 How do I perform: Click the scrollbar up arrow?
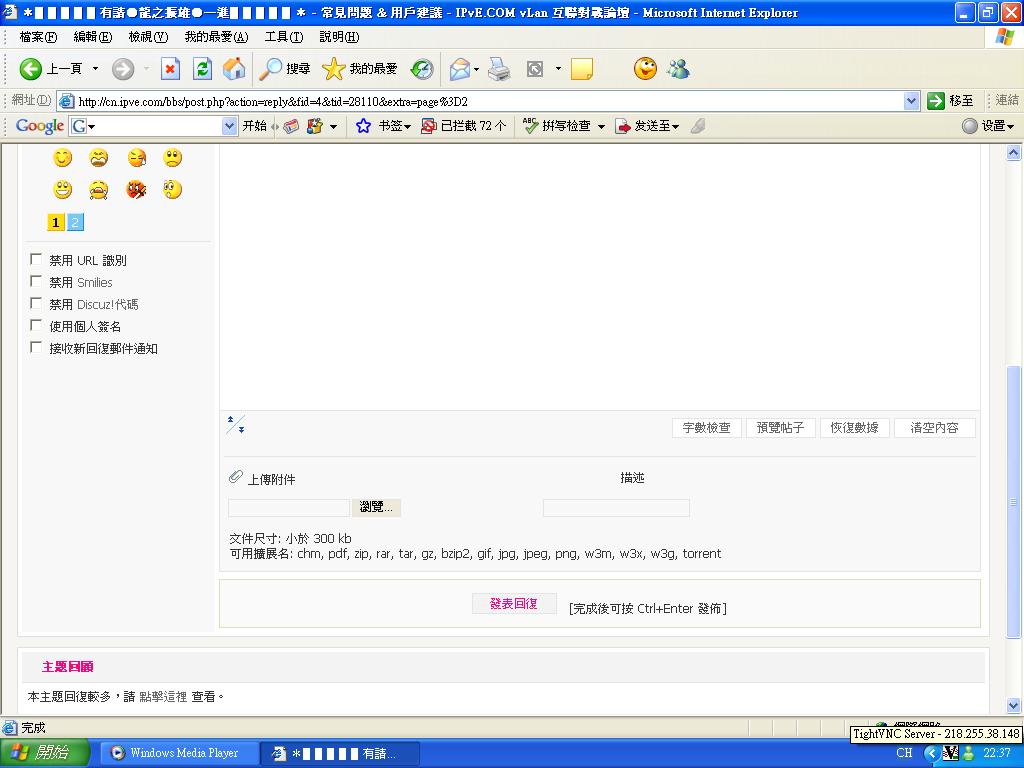tap(1014, 153)
